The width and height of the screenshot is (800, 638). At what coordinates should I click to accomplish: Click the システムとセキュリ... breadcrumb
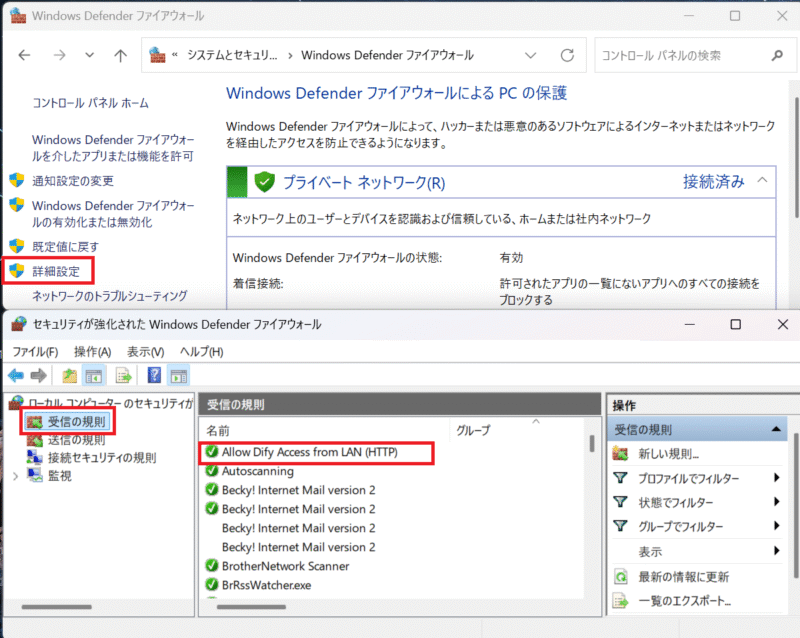pyautogui.click(x=232, y=55)
